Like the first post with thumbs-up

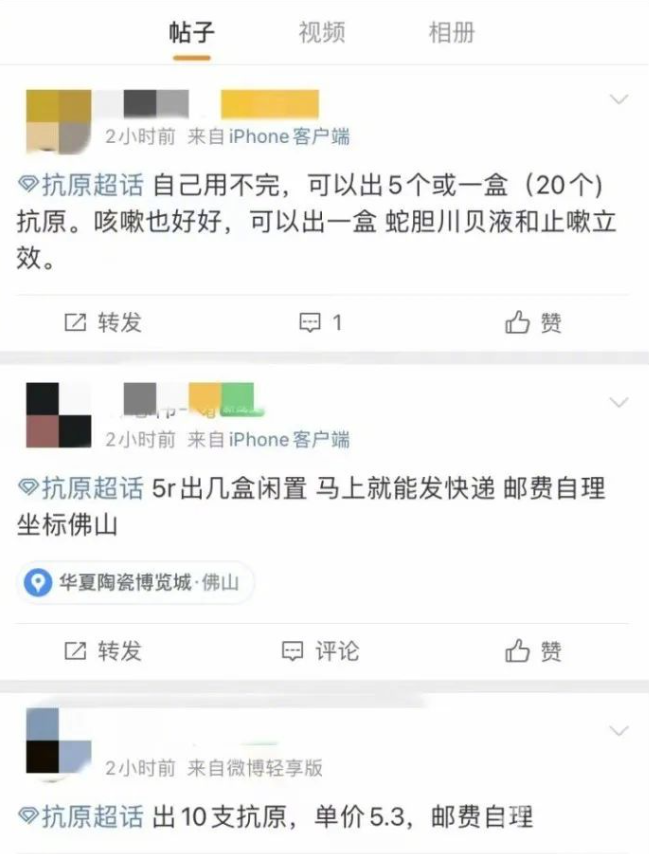click(517, 322)
